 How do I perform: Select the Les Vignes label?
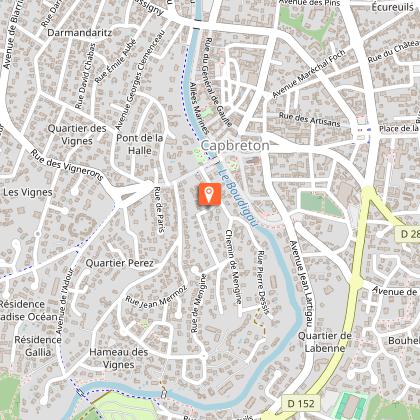click(28, 192)
